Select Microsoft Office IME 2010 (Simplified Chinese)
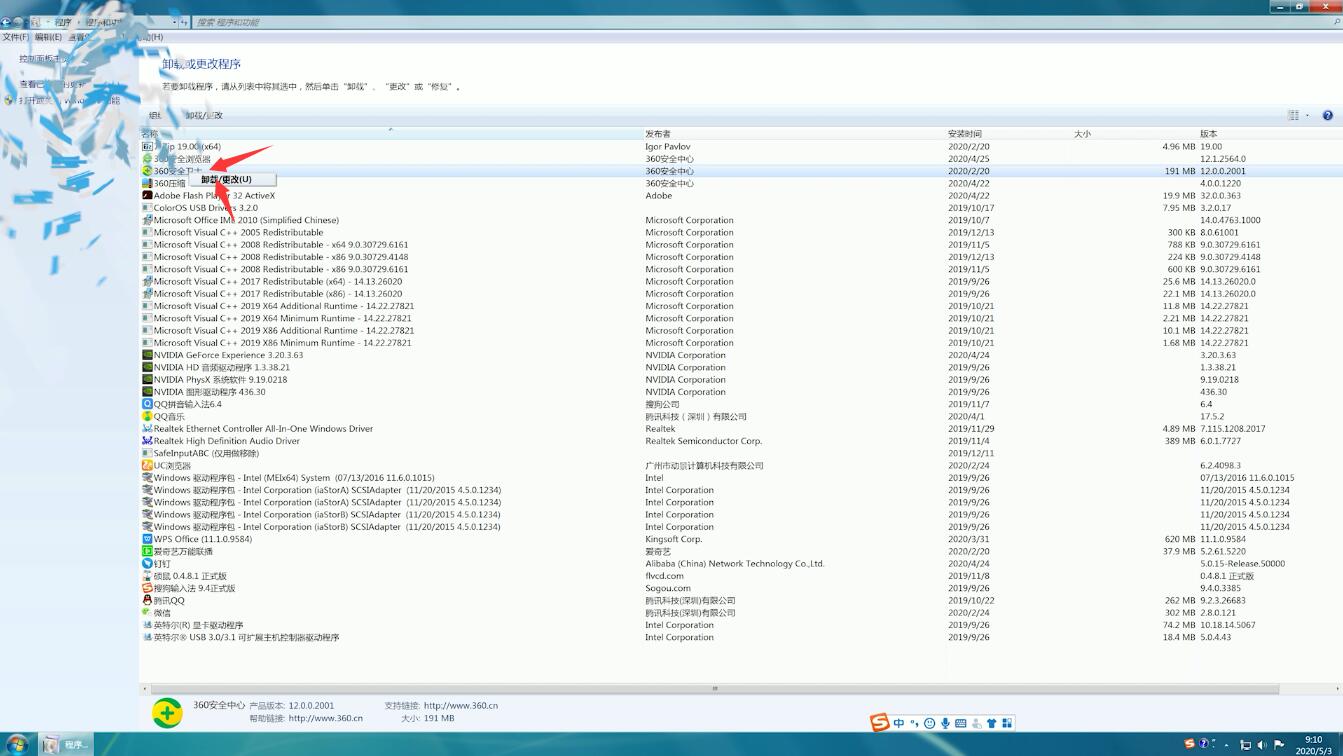The image size is (1343, 756). [x=740, y=220]
